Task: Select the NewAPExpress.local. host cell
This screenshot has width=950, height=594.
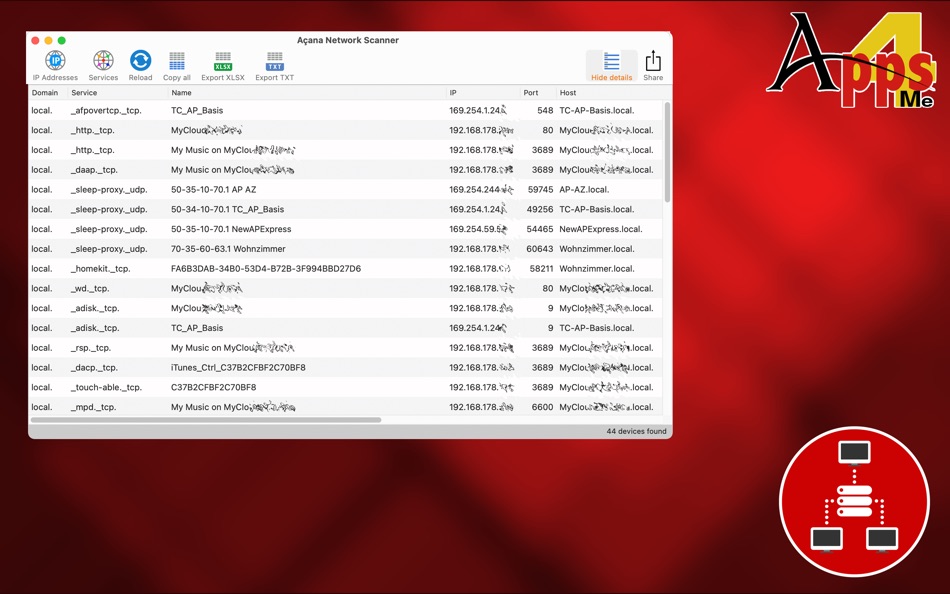Action: click(600, 229)
